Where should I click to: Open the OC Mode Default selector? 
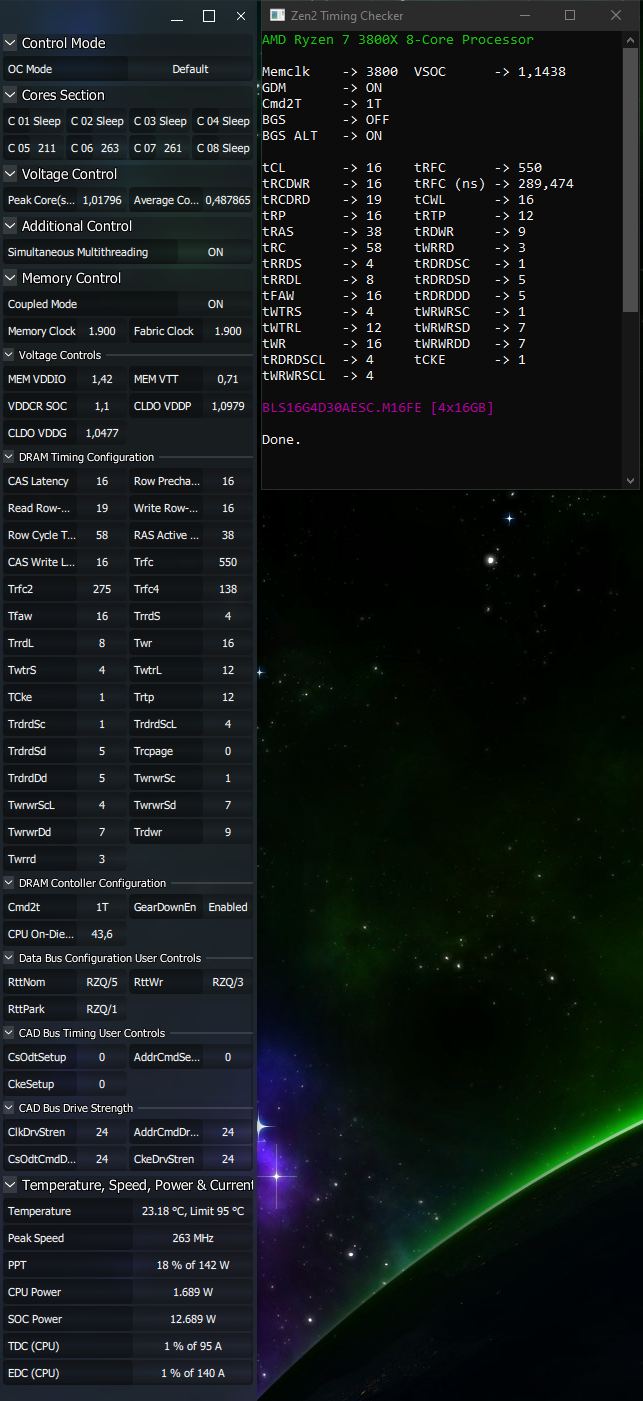point(190,69)
